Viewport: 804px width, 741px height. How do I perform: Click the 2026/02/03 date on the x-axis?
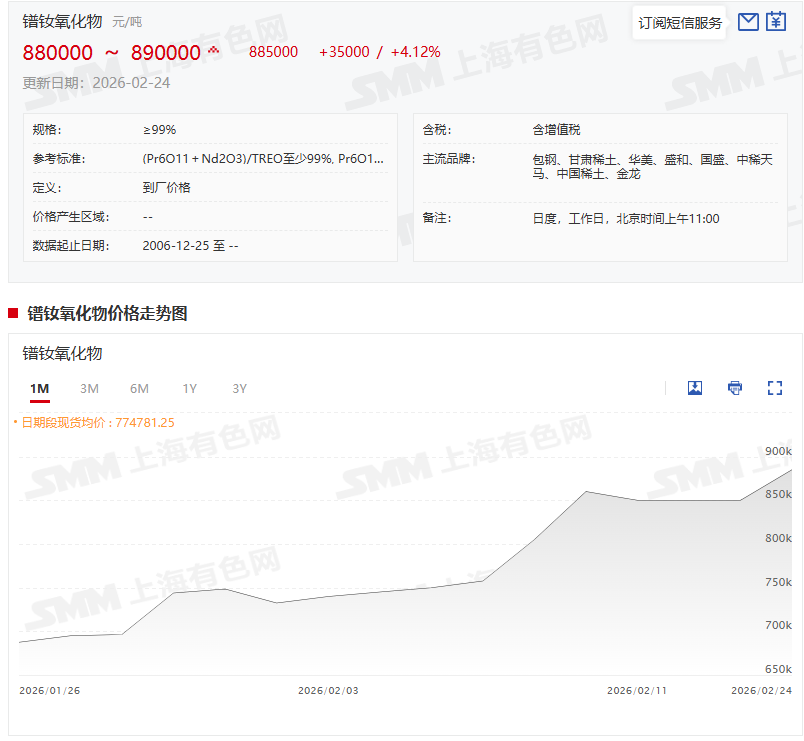pyautogui.click(x=328, y=691)
